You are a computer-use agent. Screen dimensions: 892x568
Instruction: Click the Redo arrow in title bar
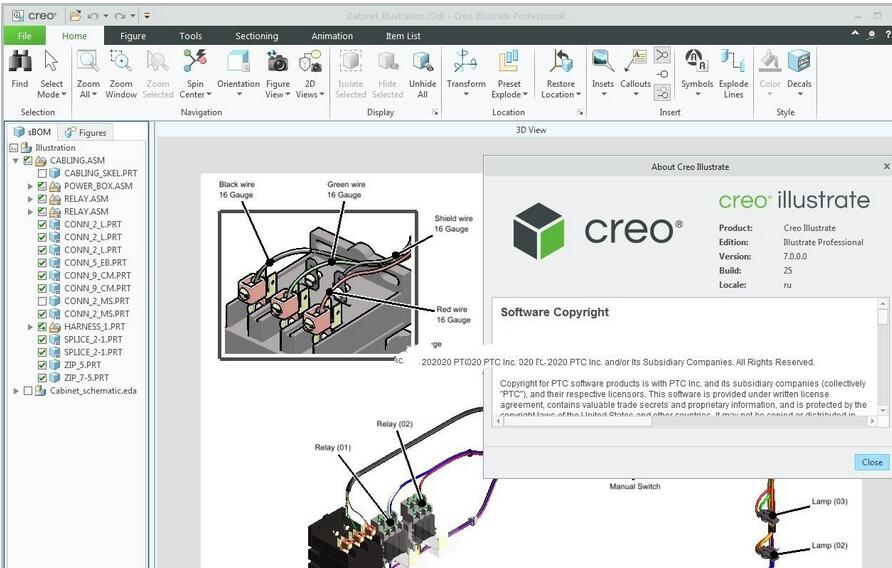click(x=119, y=16)
